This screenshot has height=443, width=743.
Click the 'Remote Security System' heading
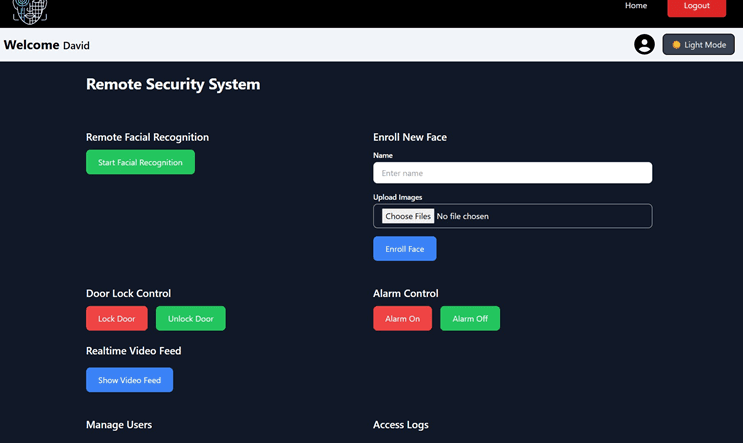[173, 84]
